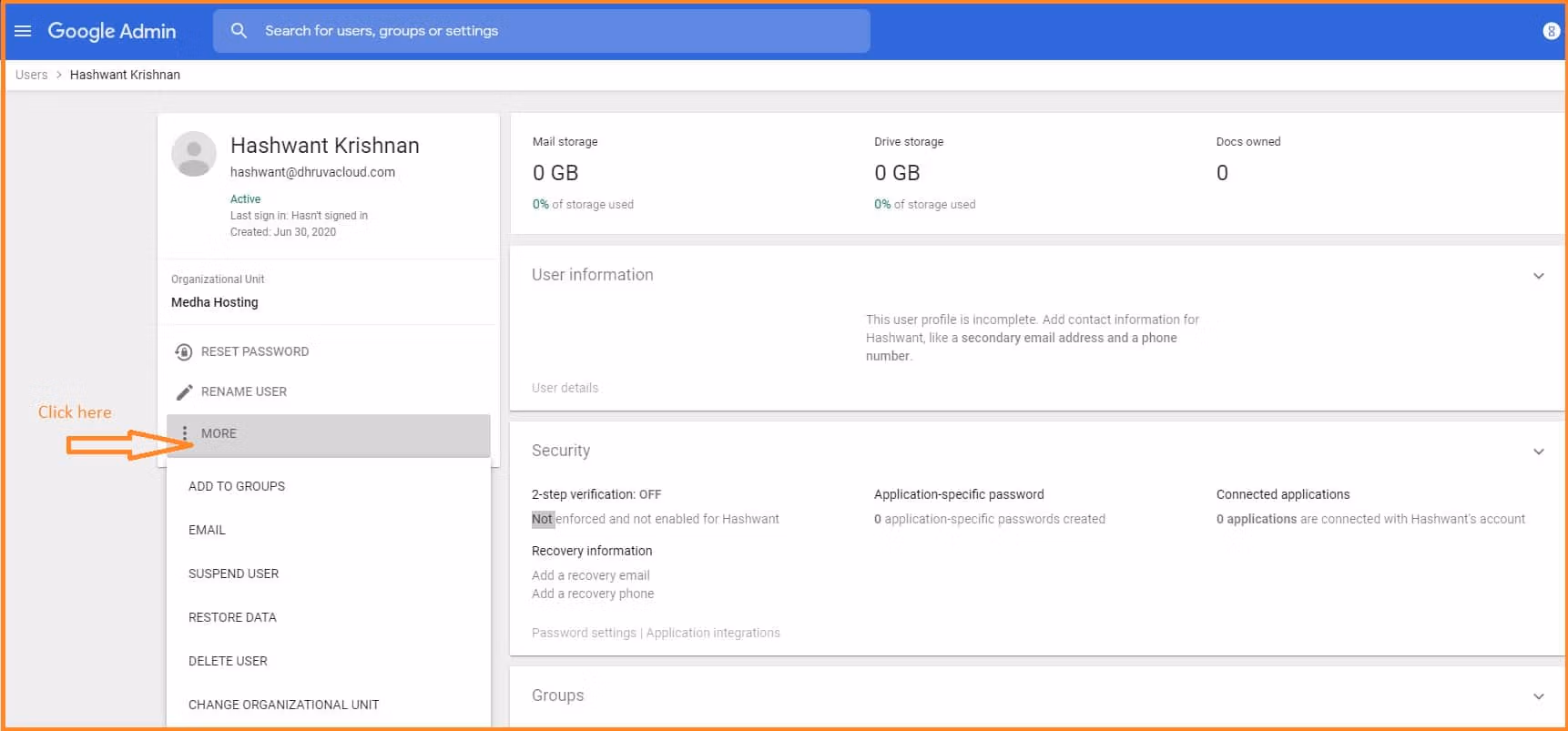Select Delete User menu entry
The image size is (1568, 731).
tap(228, 662)
